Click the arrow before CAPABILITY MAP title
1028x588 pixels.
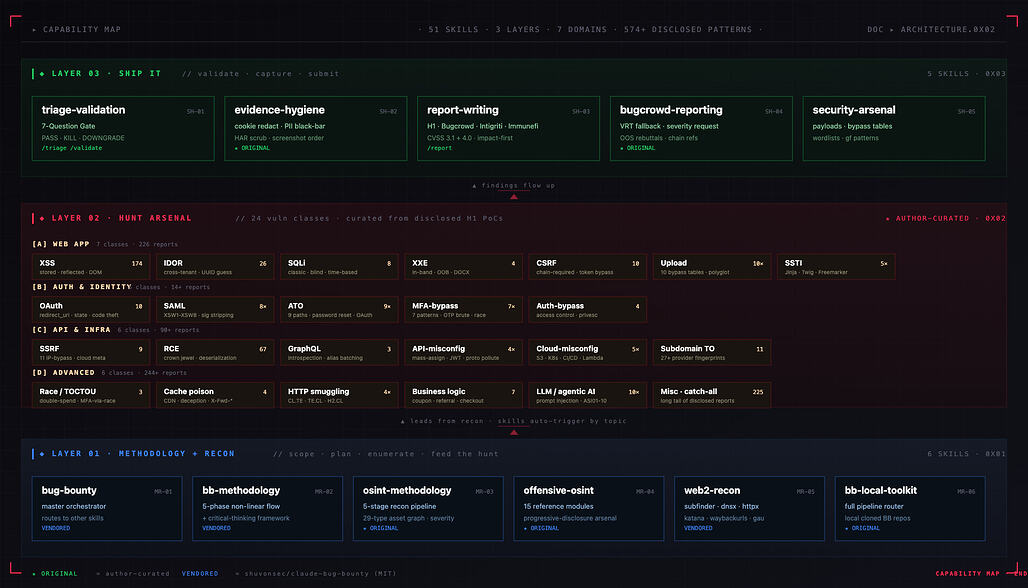tap(35, 29)
